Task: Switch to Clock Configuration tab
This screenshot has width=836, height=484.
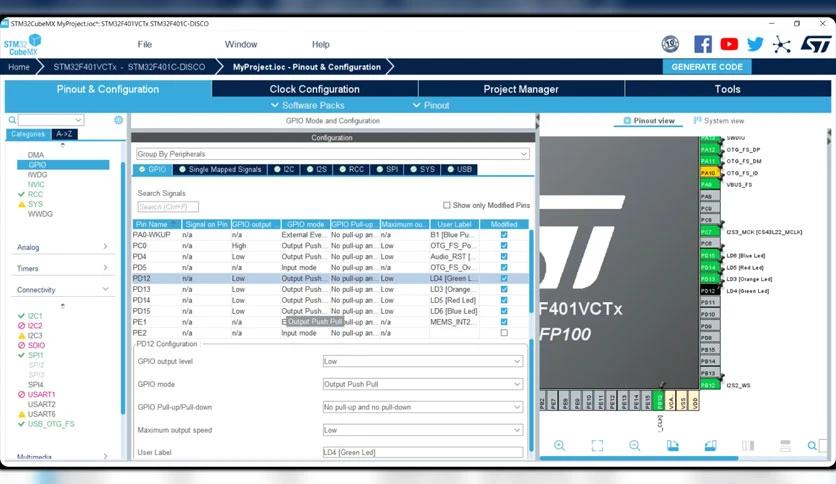Action: tap(315, 89)
